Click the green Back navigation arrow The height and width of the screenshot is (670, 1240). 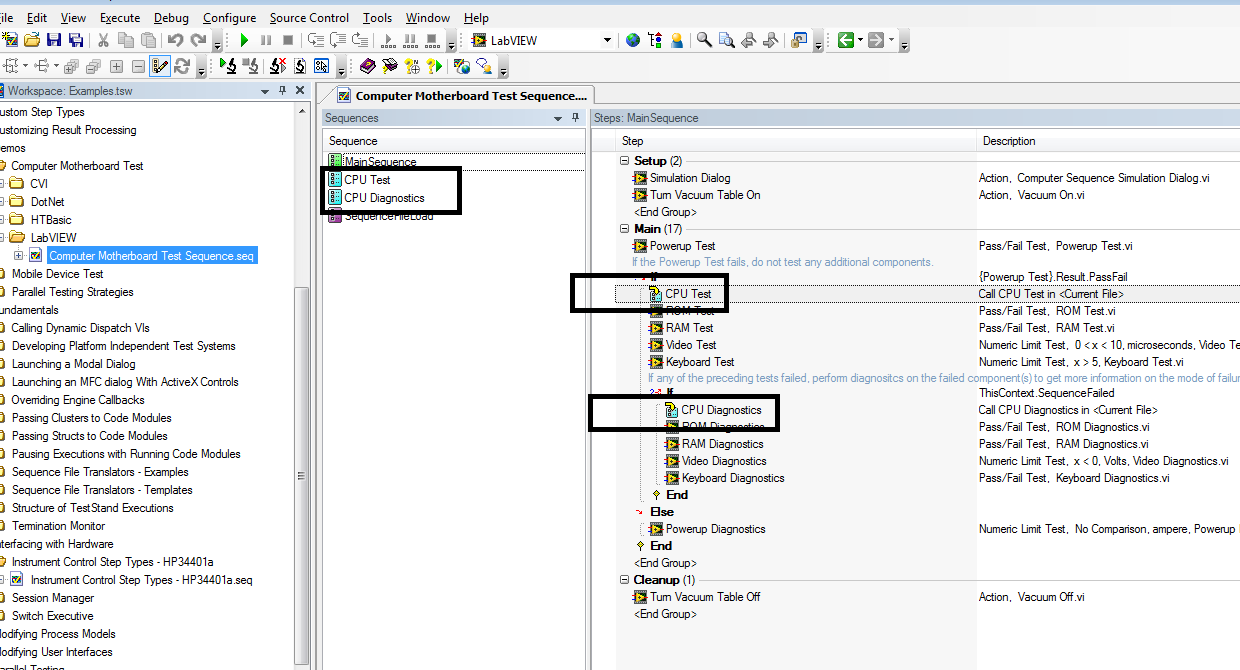point(846,40)
